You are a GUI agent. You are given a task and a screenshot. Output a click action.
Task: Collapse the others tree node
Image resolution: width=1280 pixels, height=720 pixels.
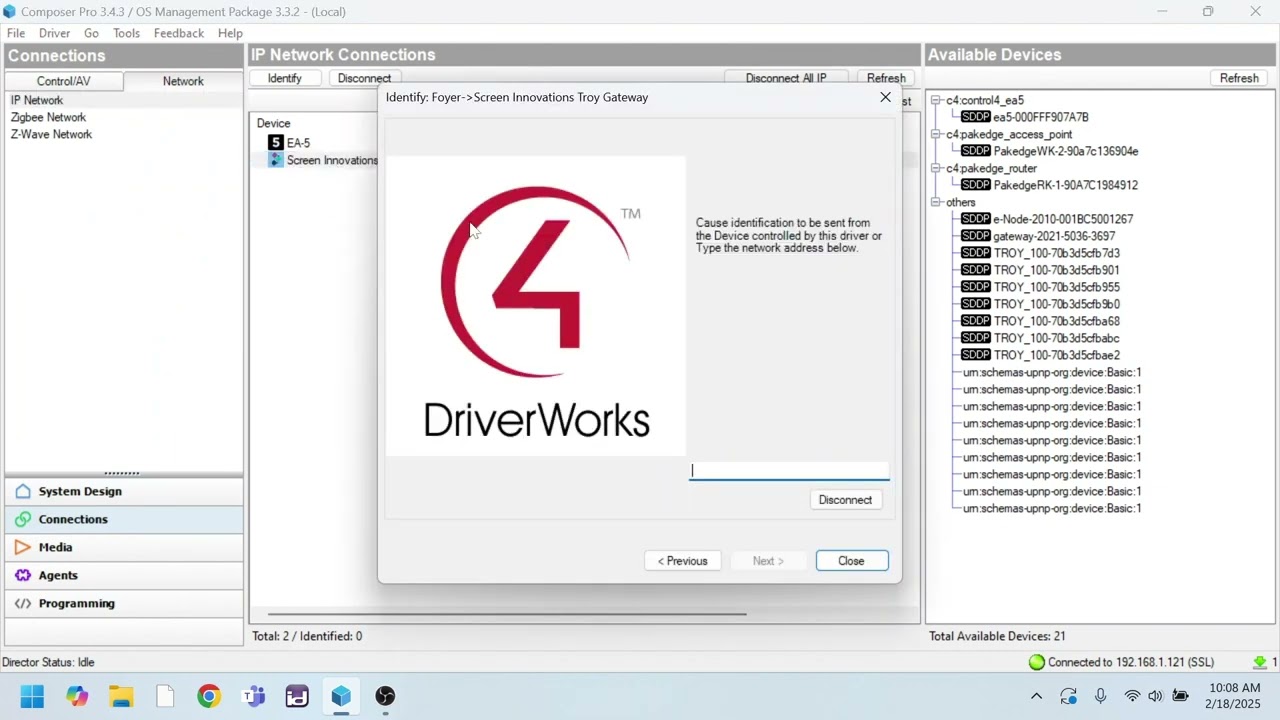click(x=936, y=202)
